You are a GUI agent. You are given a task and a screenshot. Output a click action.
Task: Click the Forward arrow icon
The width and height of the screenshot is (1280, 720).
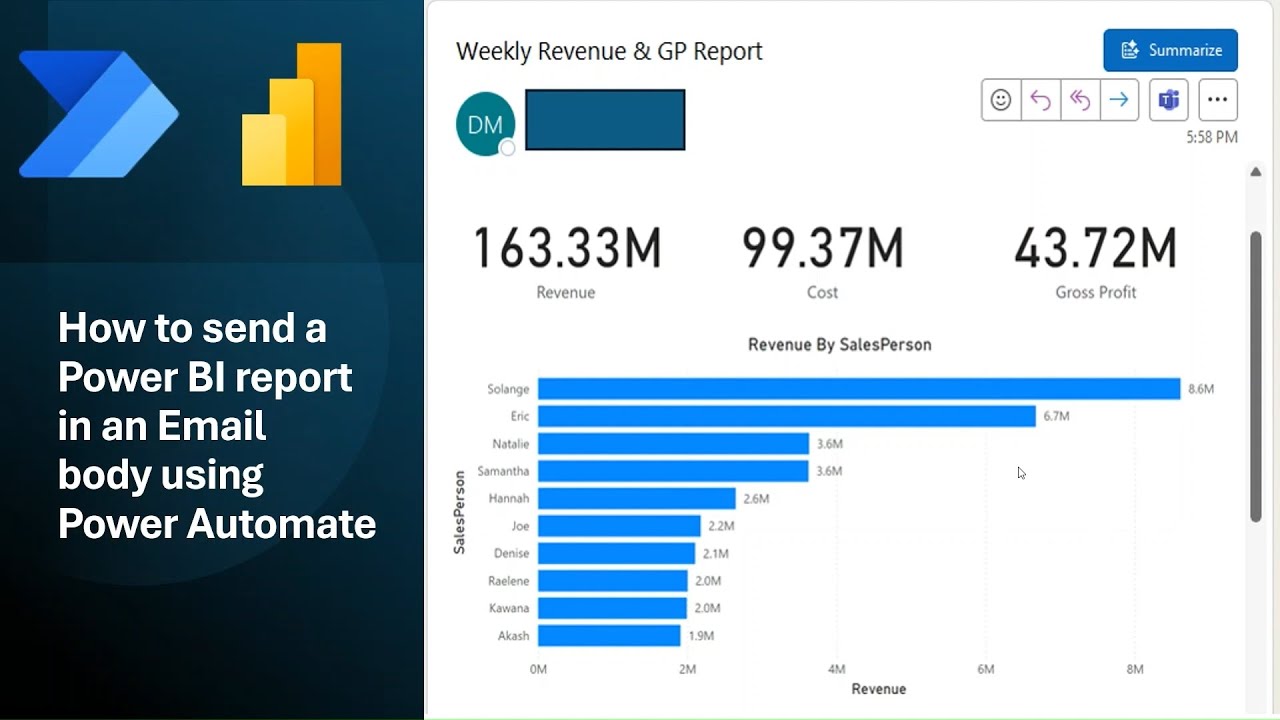coord(1119,100)
